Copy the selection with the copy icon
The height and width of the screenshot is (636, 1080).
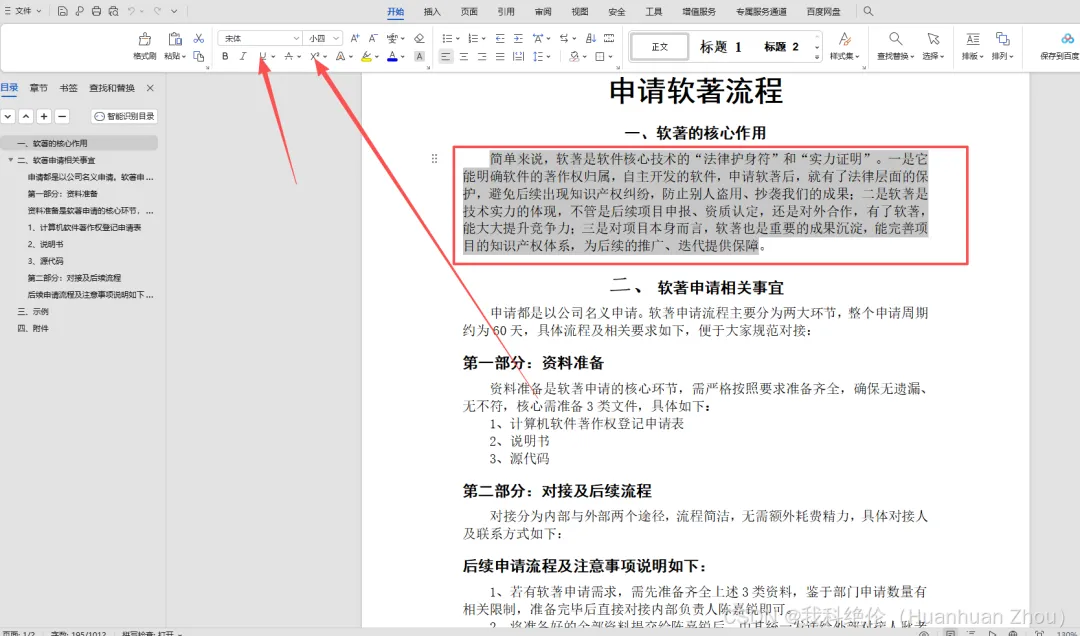[198, 57]
